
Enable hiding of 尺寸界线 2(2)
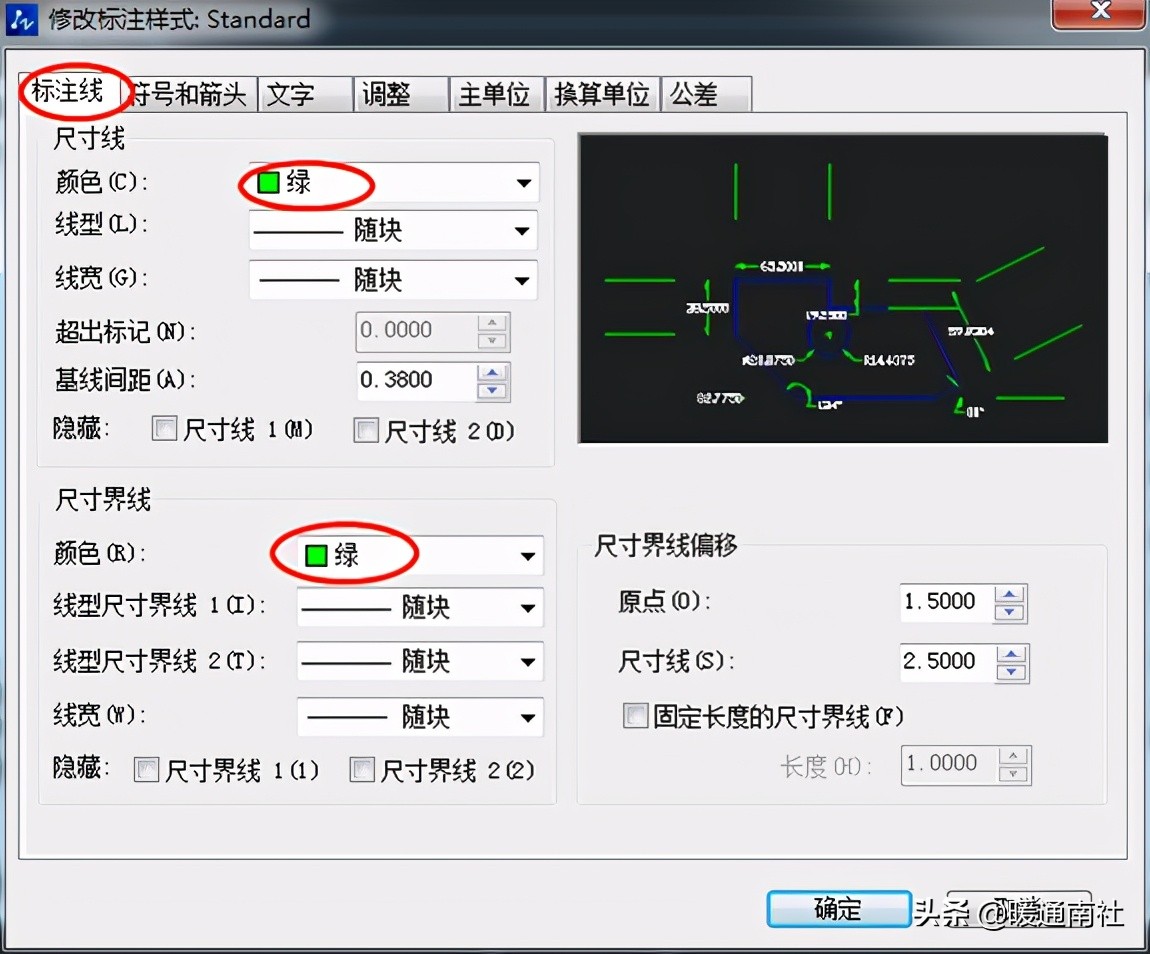[x=362, y=769]
